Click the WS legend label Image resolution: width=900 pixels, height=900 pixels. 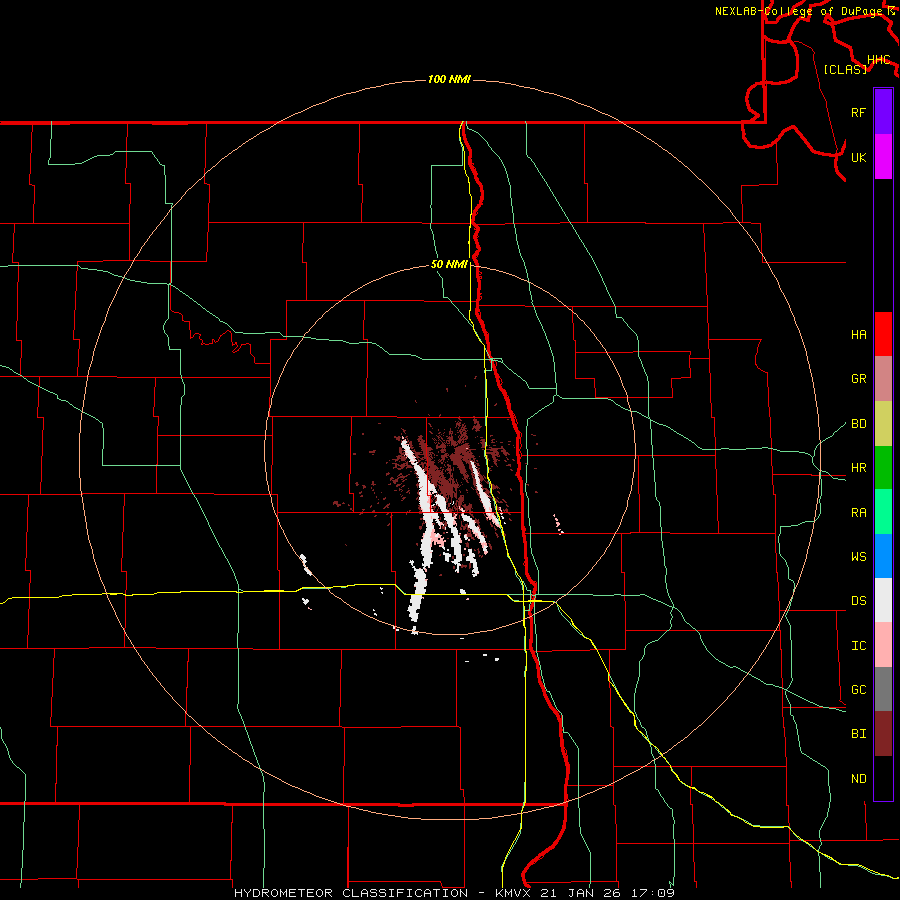(x=858, y=556)
